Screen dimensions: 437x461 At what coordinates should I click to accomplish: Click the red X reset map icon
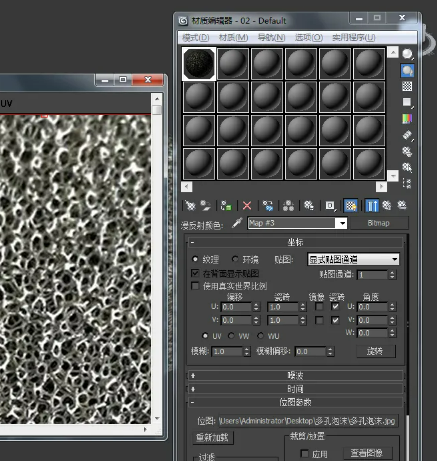pos(247,206)
